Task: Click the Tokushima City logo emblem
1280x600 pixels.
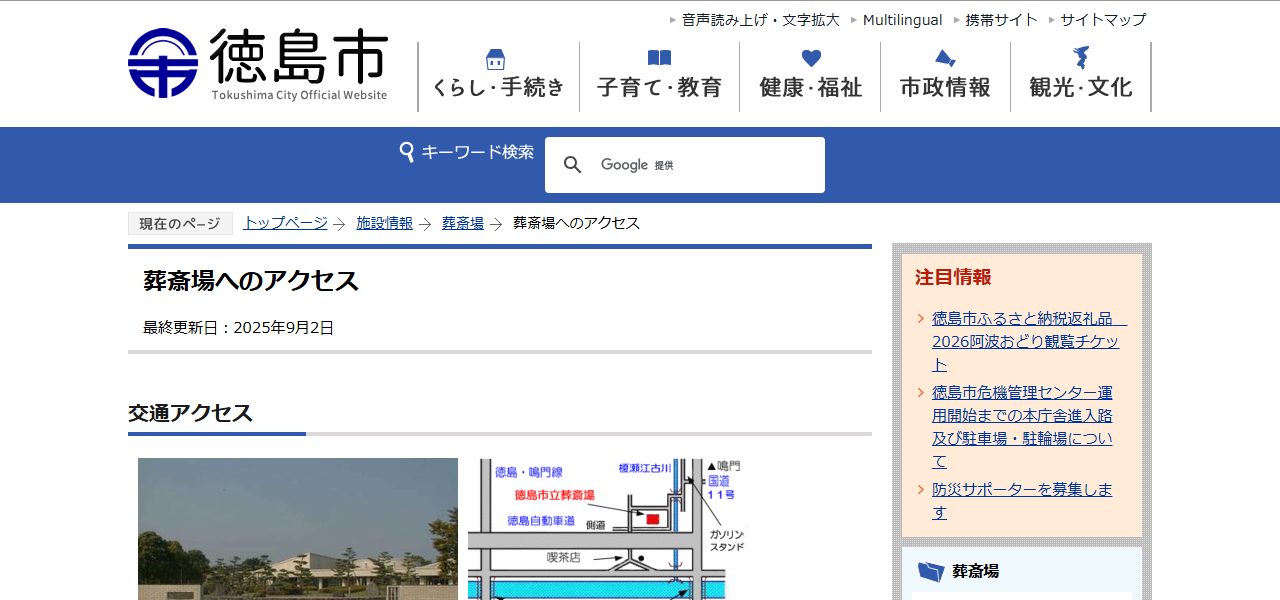Action: [x=163, y=63]
